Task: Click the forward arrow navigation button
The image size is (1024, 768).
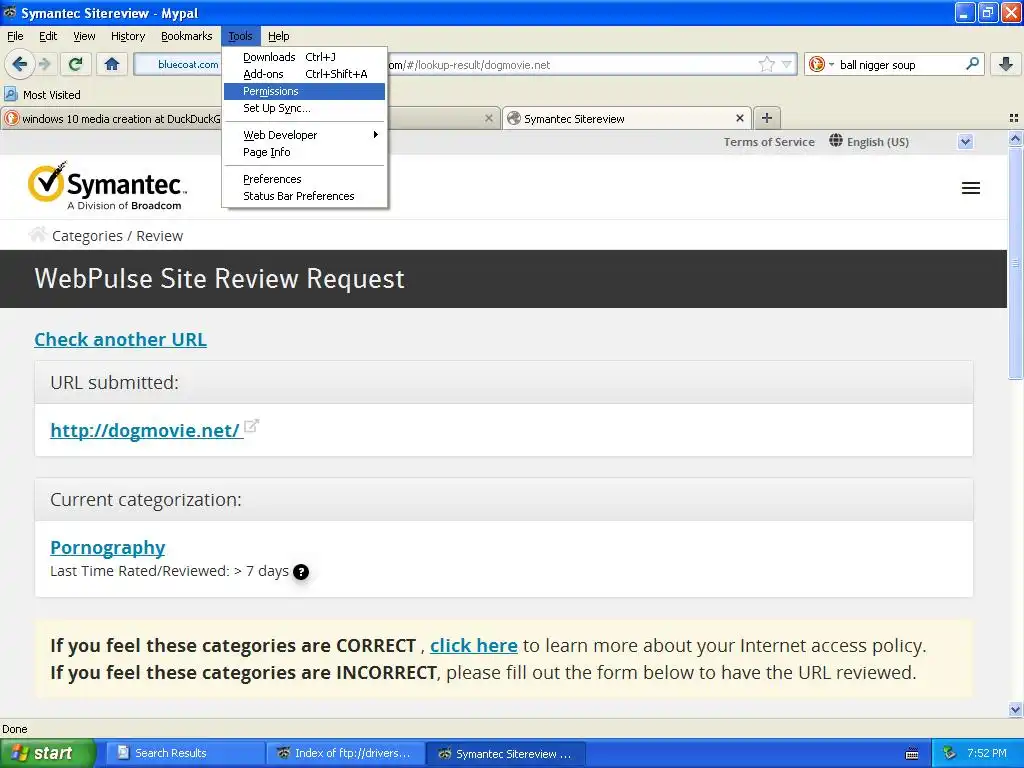Action: tap(44, 64)
